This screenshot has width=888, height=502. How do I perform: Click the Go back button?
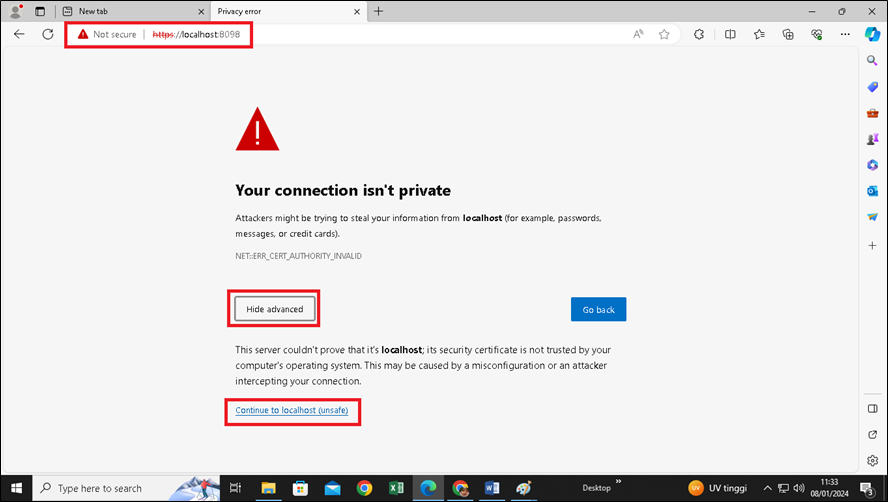(x=598, y=309)
